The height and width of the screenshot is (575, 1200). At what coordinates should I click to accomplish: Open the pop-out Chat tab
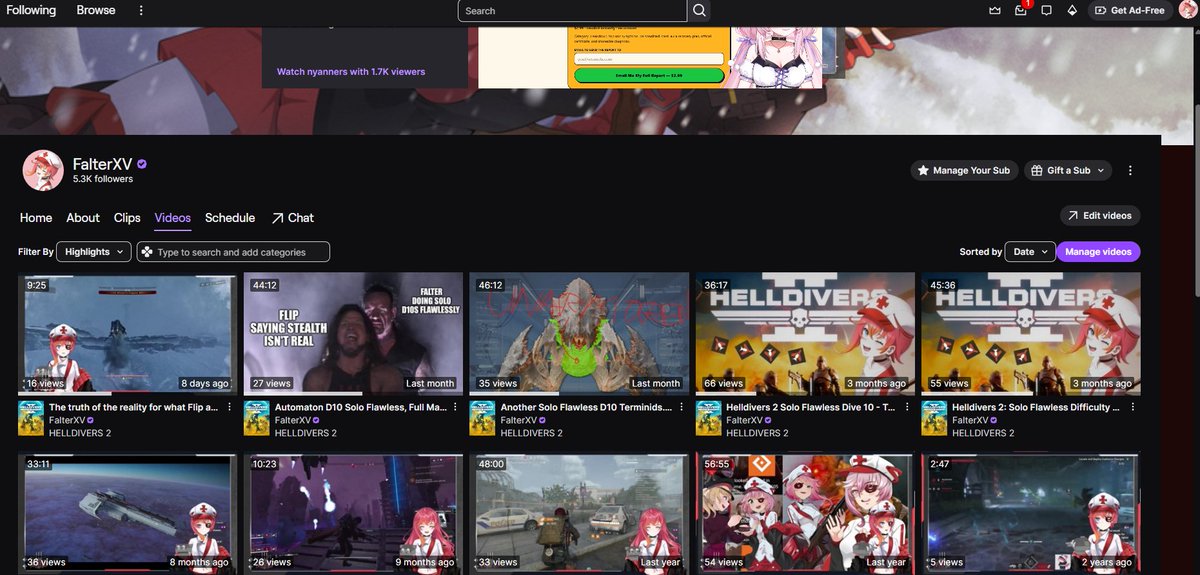coord(292,217)
